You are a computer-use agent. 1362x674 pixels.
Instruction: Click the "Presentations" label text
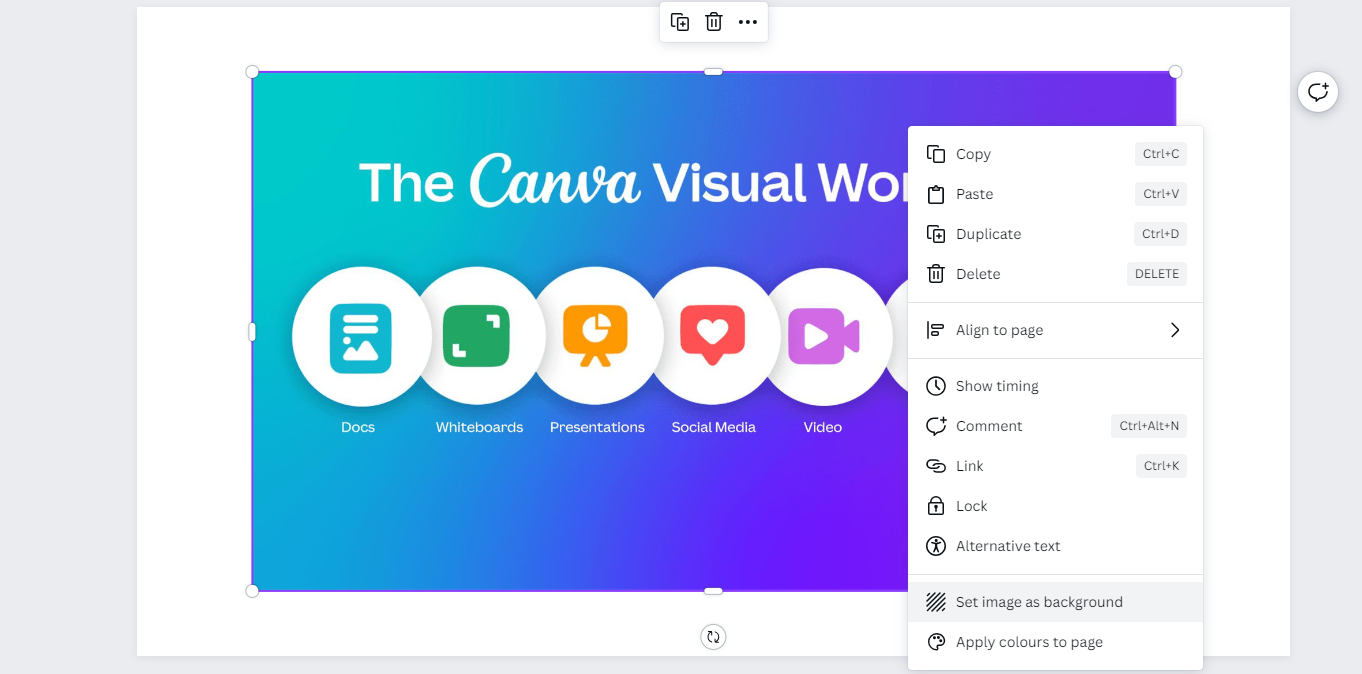pos(597,427)
